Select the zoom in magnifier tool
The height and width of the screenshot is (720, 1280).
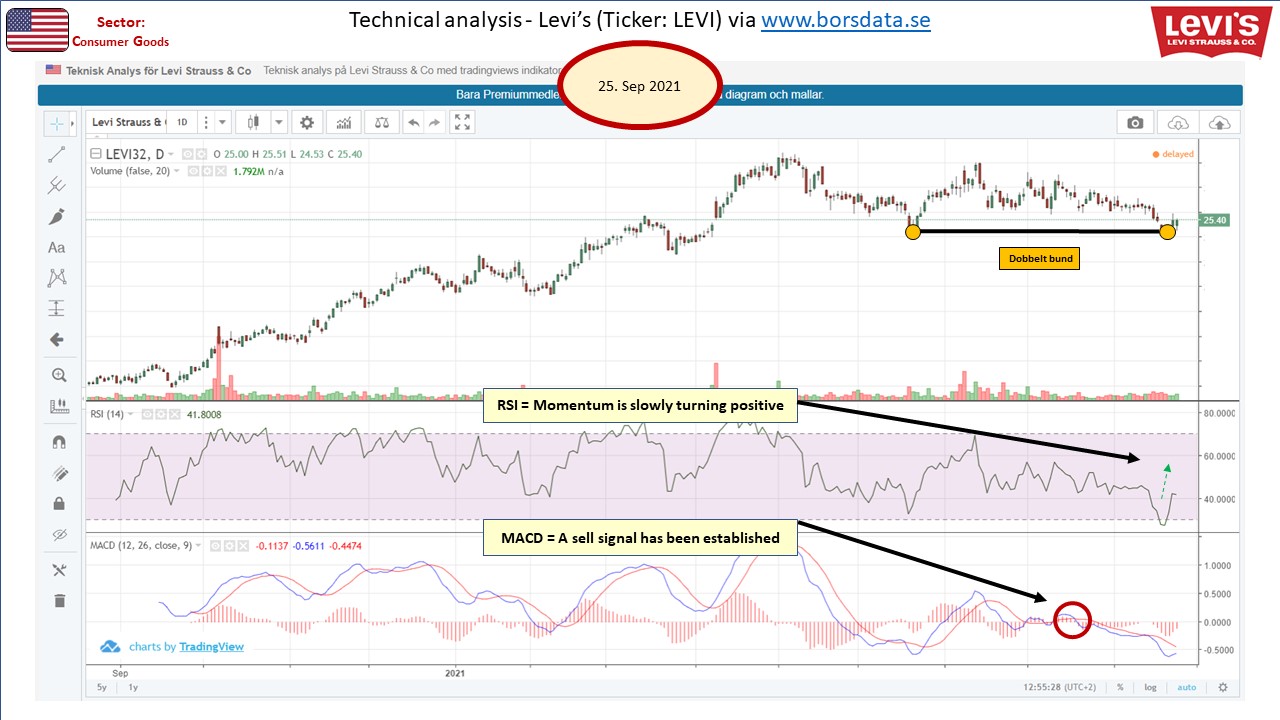click(58, 376)
